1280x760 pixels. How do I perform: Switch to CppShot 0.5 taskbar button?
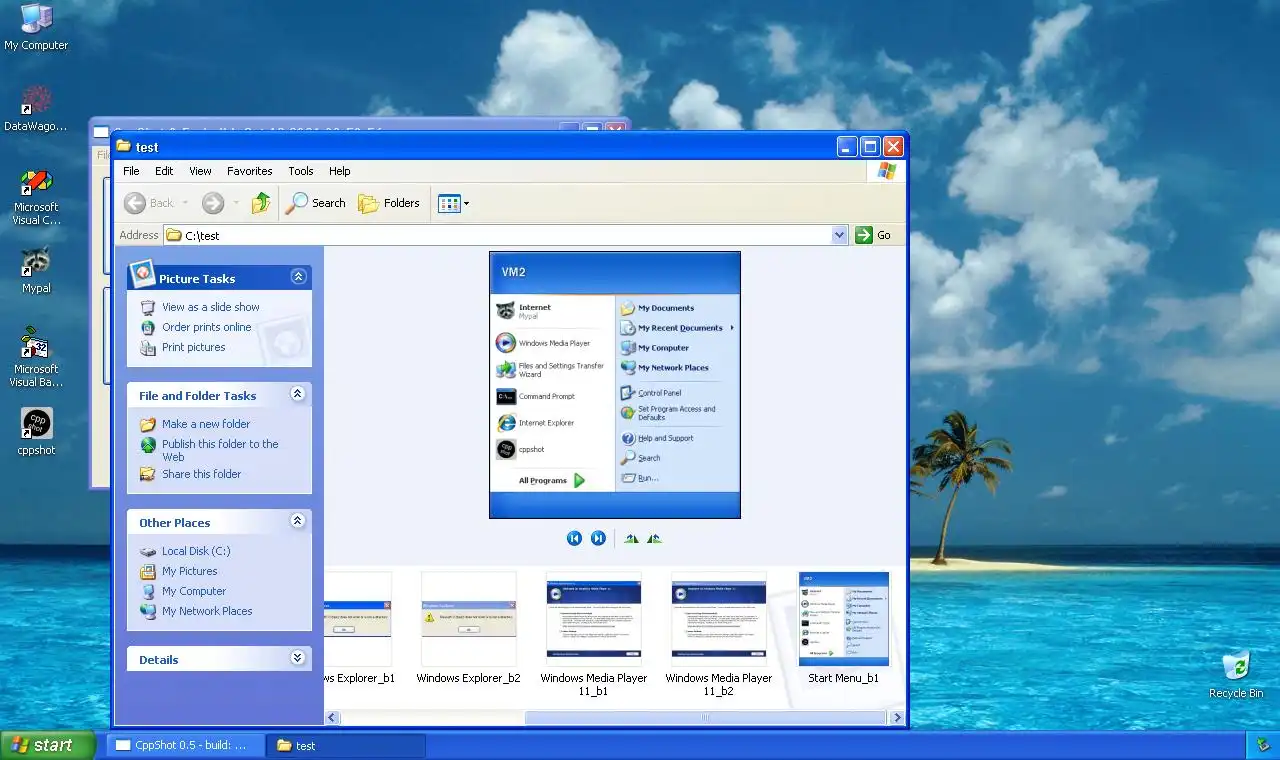186,745
